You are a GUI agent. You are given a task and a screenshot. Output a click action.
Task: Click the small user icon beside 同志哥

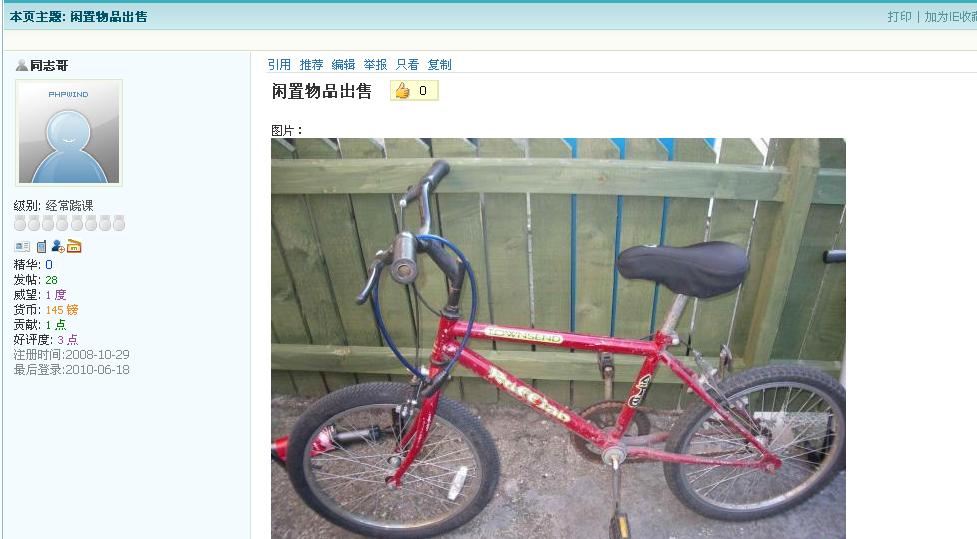tap(22, 65)
